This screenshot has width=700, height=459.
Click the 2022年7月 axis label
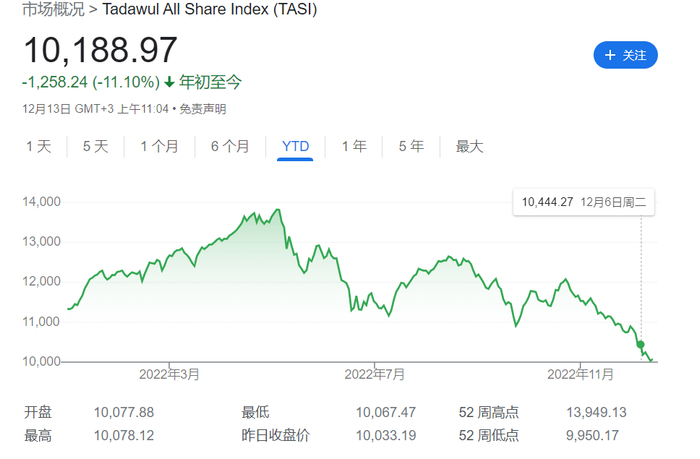375,374
